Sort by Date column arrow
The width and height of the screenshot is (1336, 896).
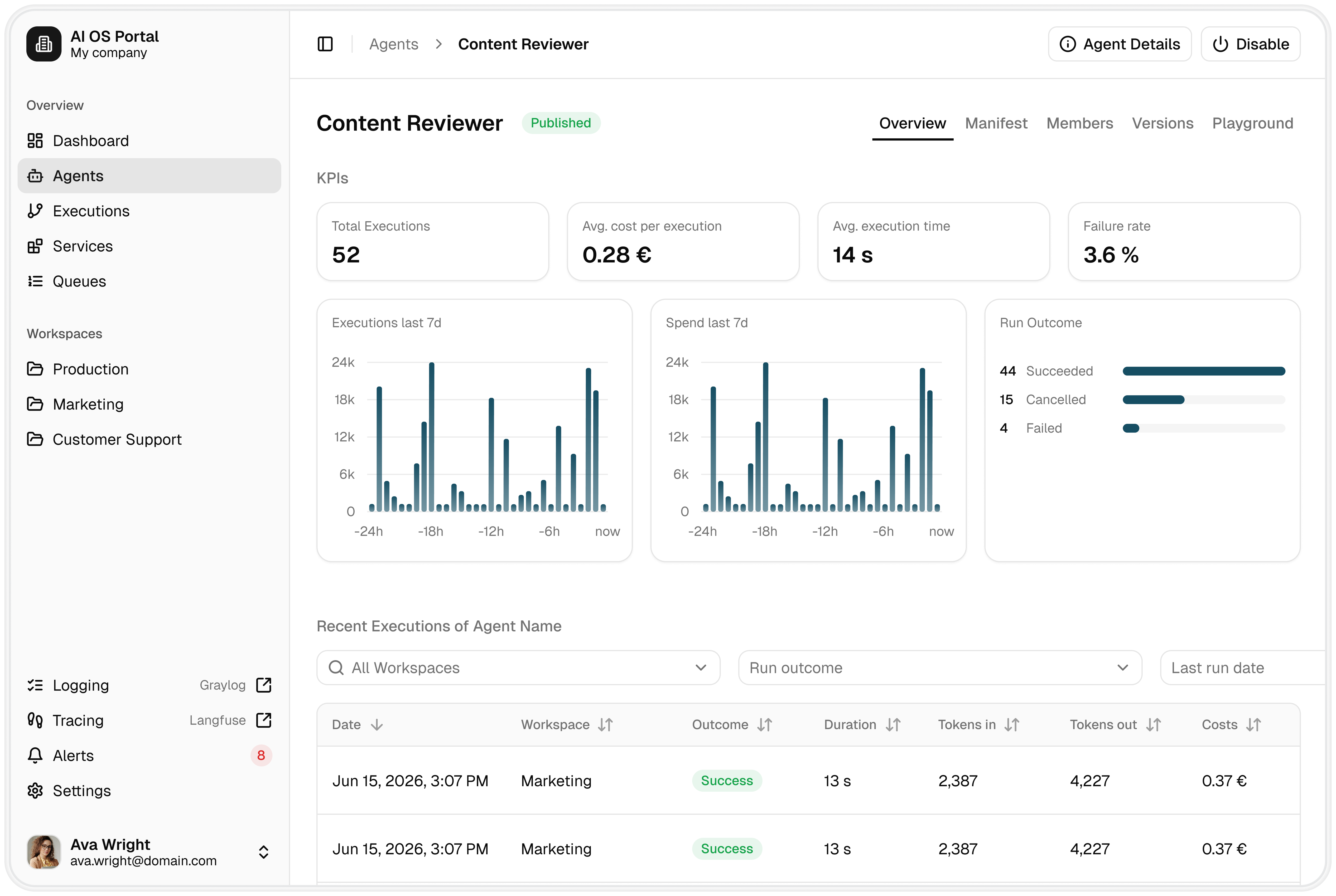pos(376,724)
